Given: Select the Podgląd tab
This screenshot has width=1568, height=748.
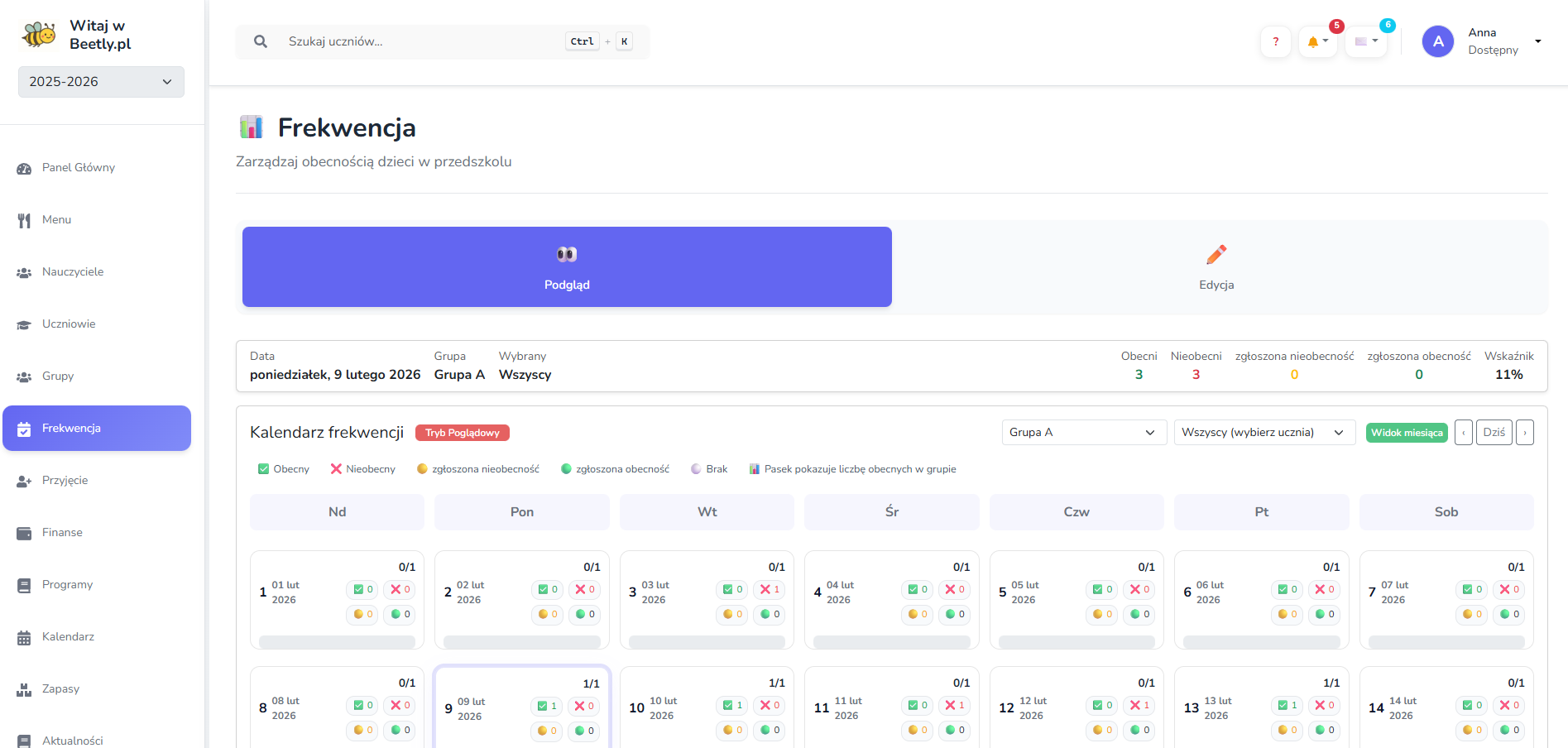Looking at the screenshot, I should [x=567, y=267].
